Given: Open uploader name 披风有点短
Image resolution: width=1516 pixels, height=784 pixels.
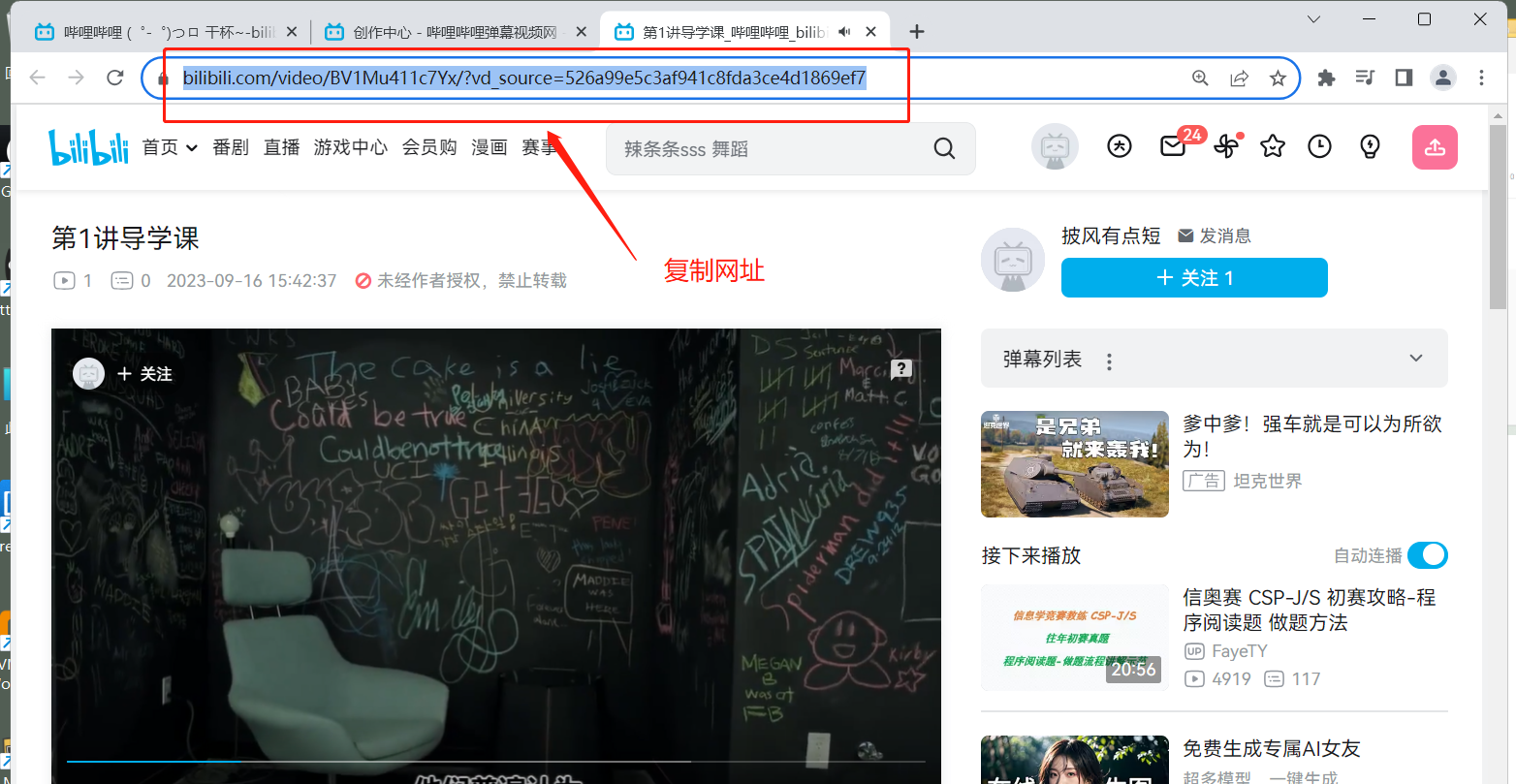Looking at the screenshot, I should 1111,235.
